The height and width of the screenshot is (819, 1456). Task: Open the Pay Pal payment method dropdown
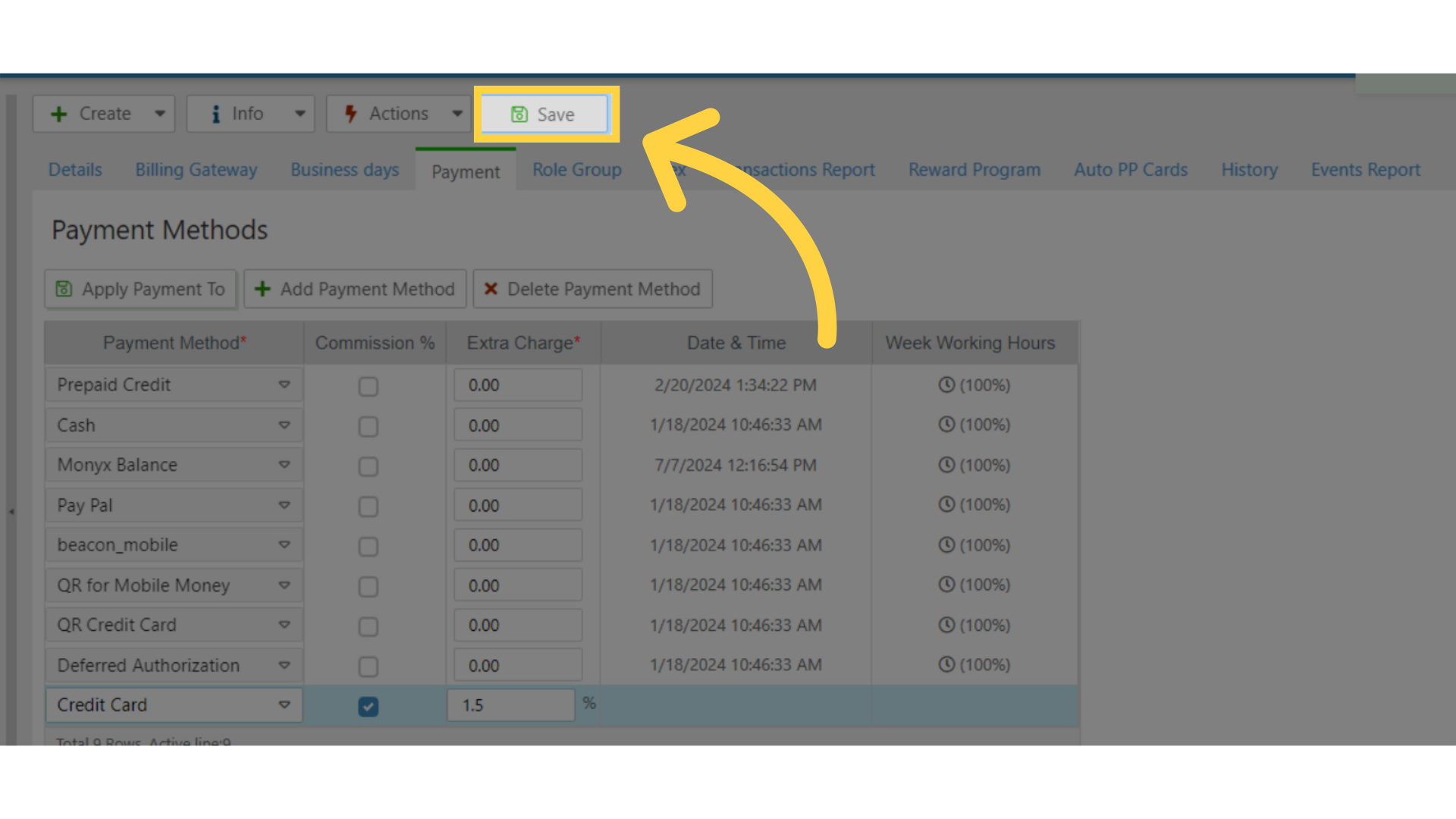(x=284, y=505)
